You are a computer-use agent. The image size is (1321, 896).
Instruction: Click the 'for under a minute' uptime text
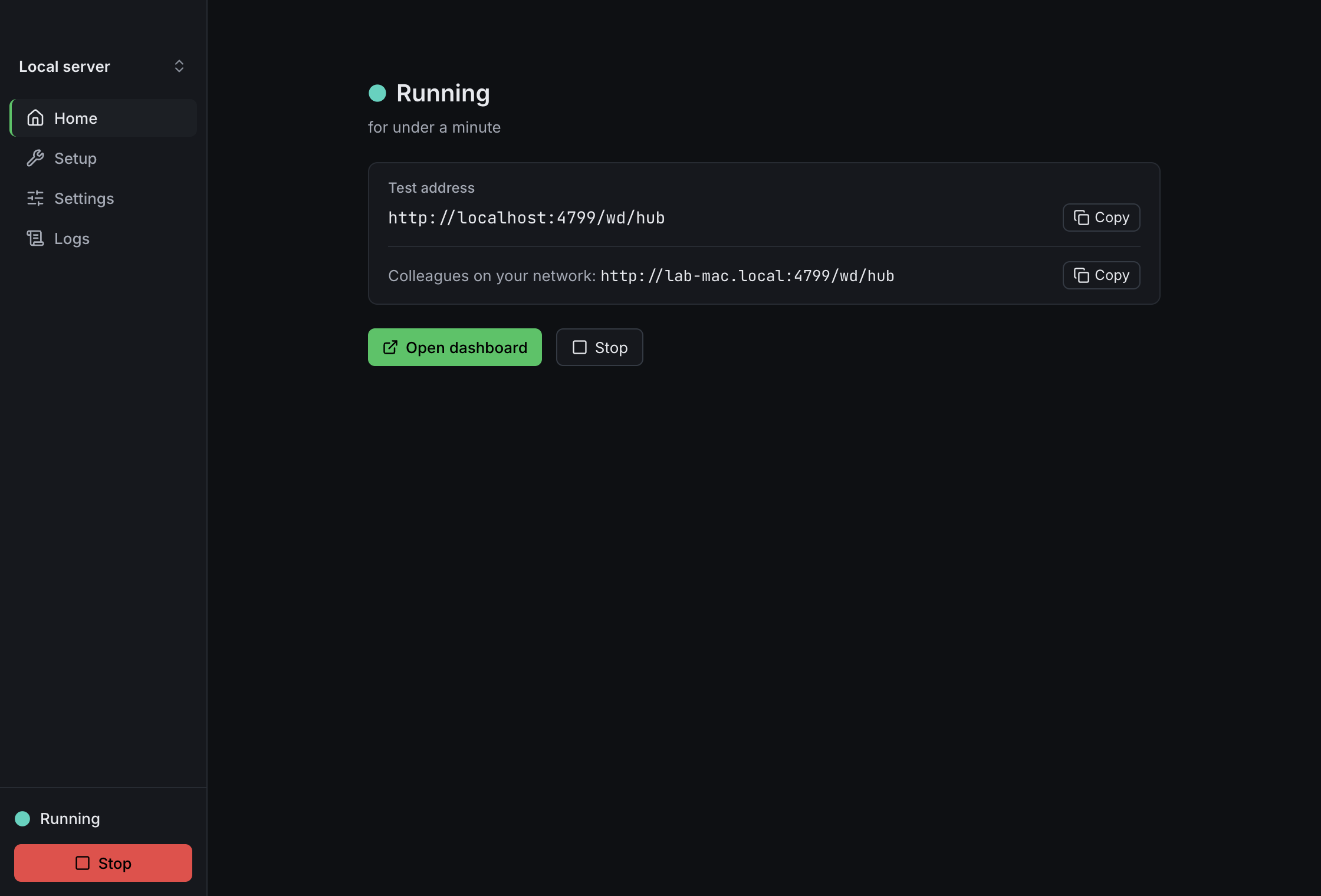(434, 127)
